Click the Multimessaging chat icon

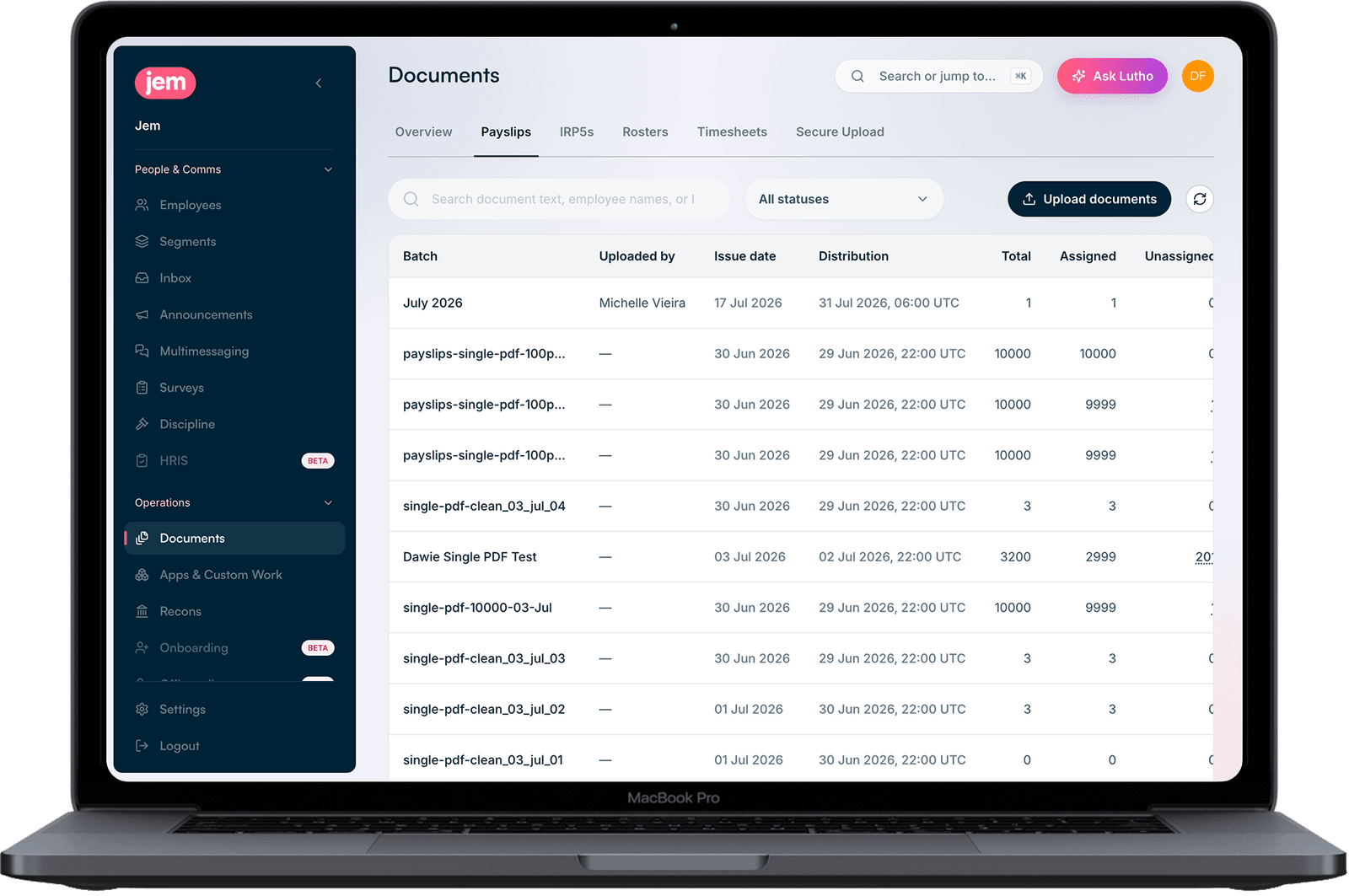pyautogui.click(x=142, y=351)
